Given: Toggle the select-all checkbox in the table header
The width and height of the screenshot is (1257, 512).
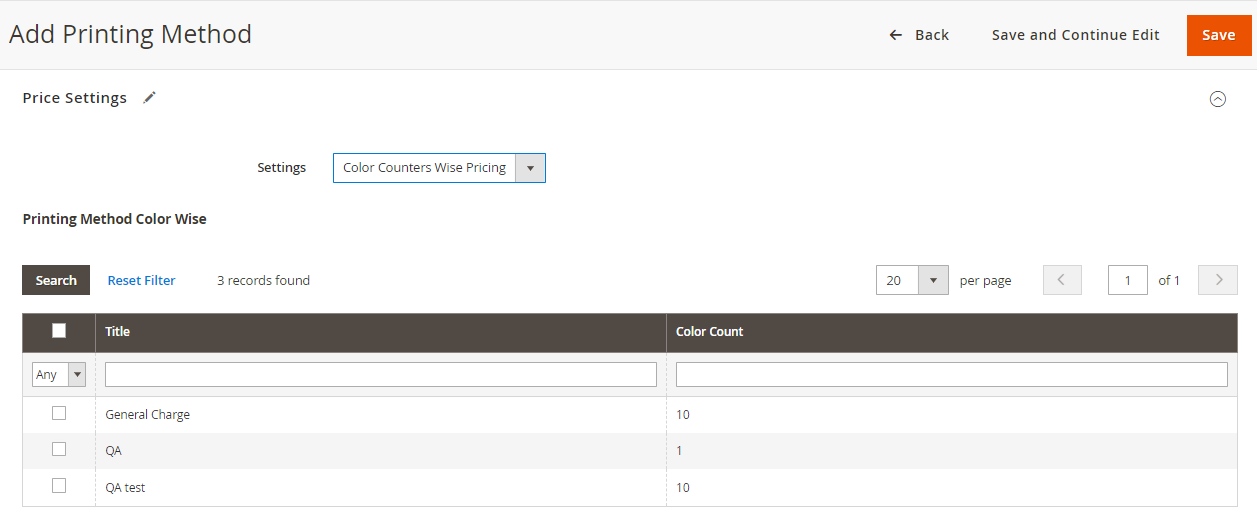Looking at the screenshot, I should tap(59, 331).
